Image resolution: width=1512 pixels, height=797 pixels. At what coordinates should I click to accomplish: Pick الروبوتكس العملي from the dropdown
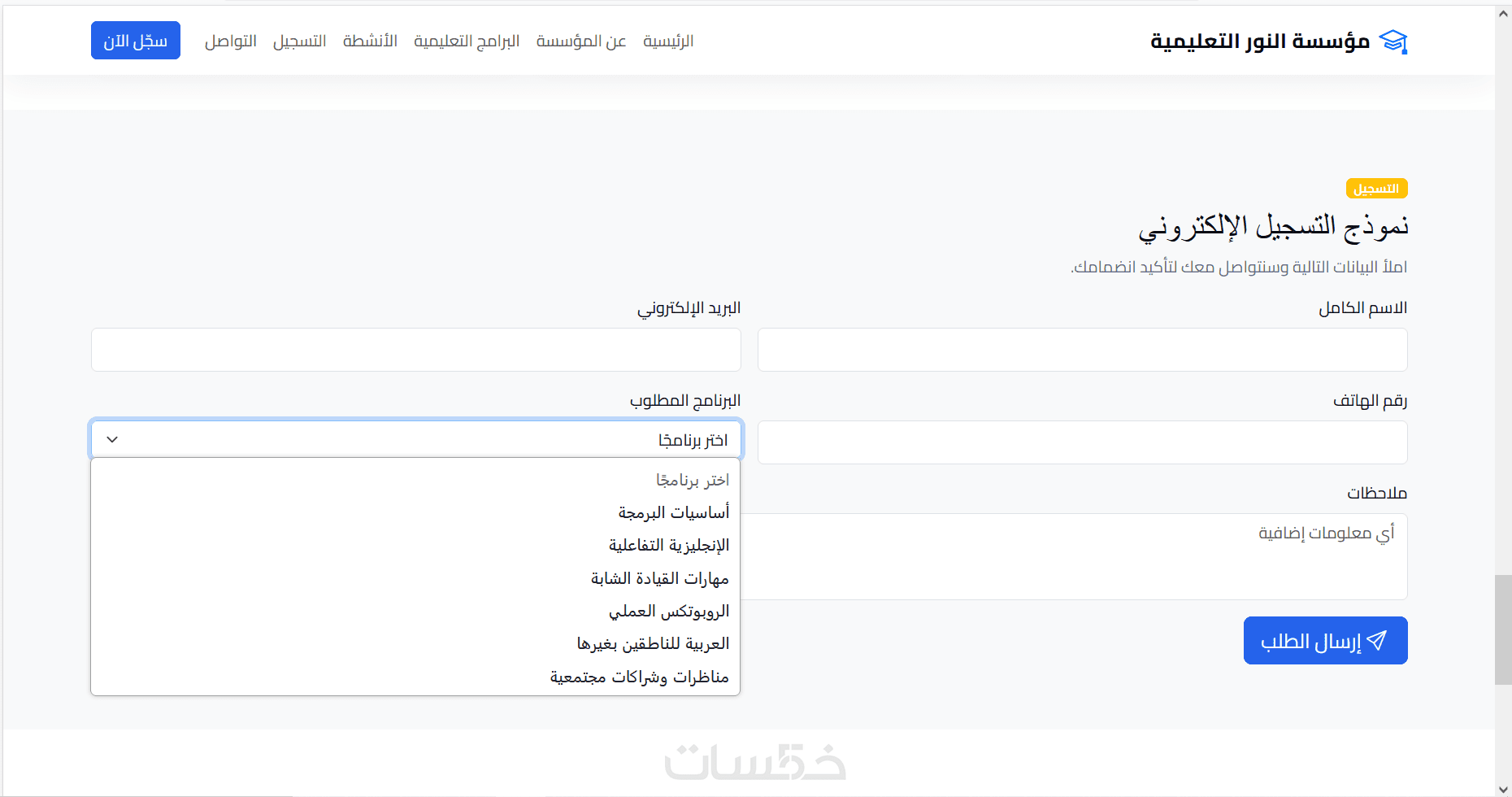point(668,611)
